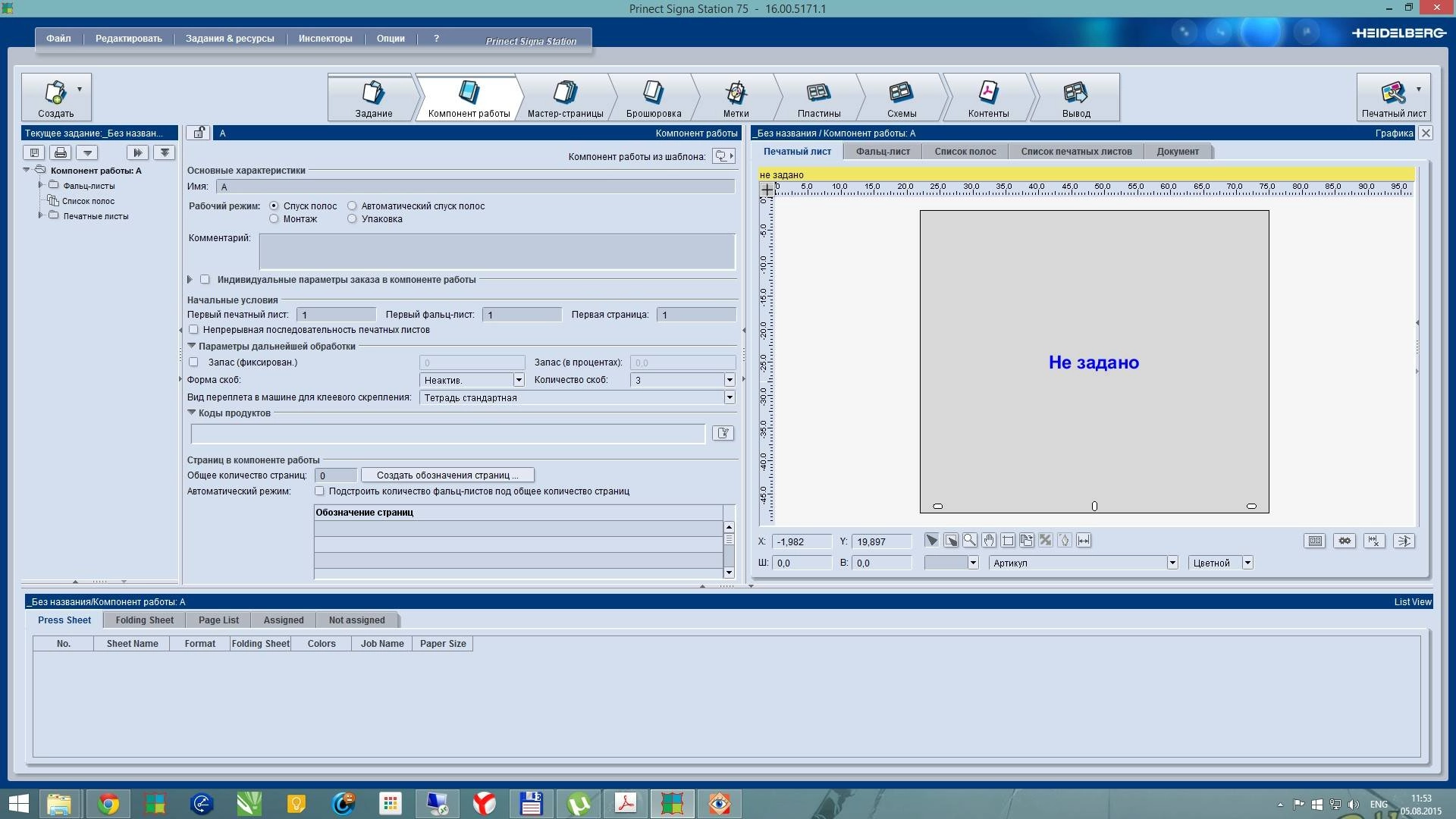1456x819 pixels.
Task: Open the Создать (Create) tool
Action: (x=55, y=96)
